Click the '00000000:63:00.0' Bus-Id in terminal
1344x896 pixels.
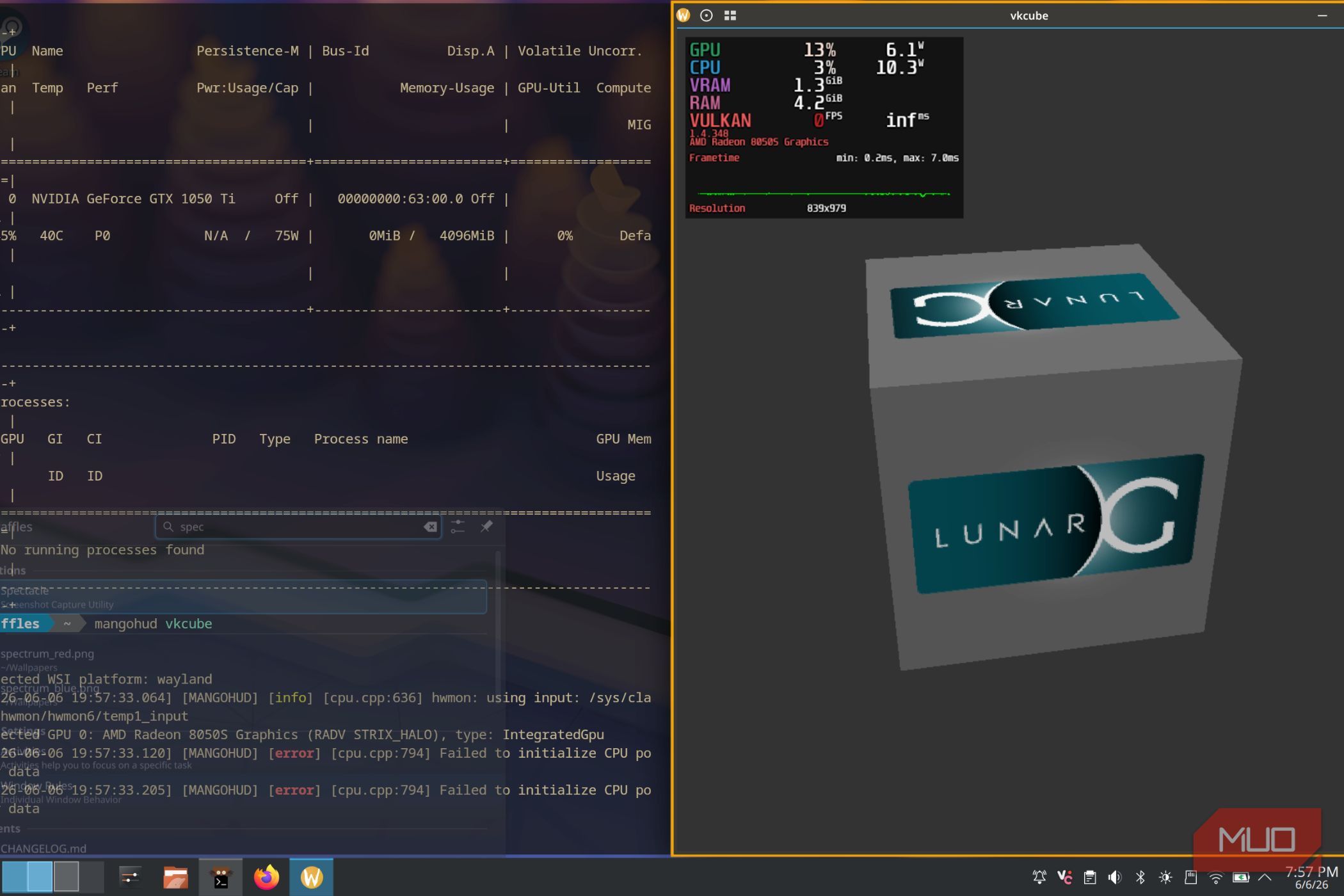point(400,199)
